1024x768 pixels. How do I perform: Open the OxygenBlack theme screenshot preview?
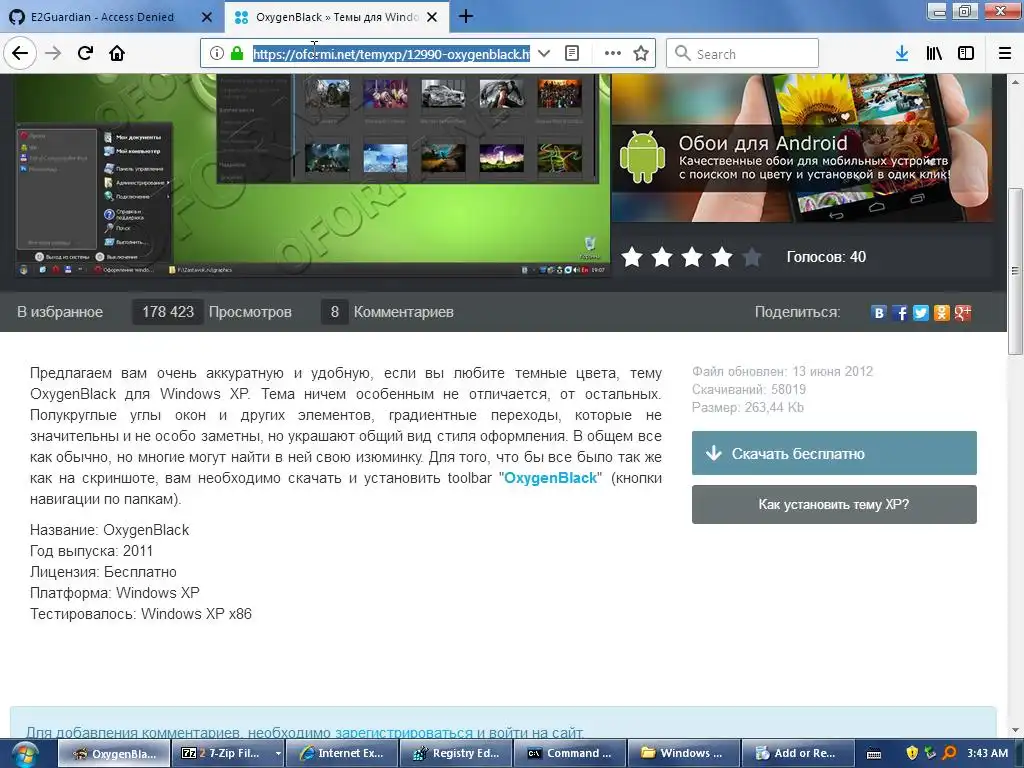(313, 176)
